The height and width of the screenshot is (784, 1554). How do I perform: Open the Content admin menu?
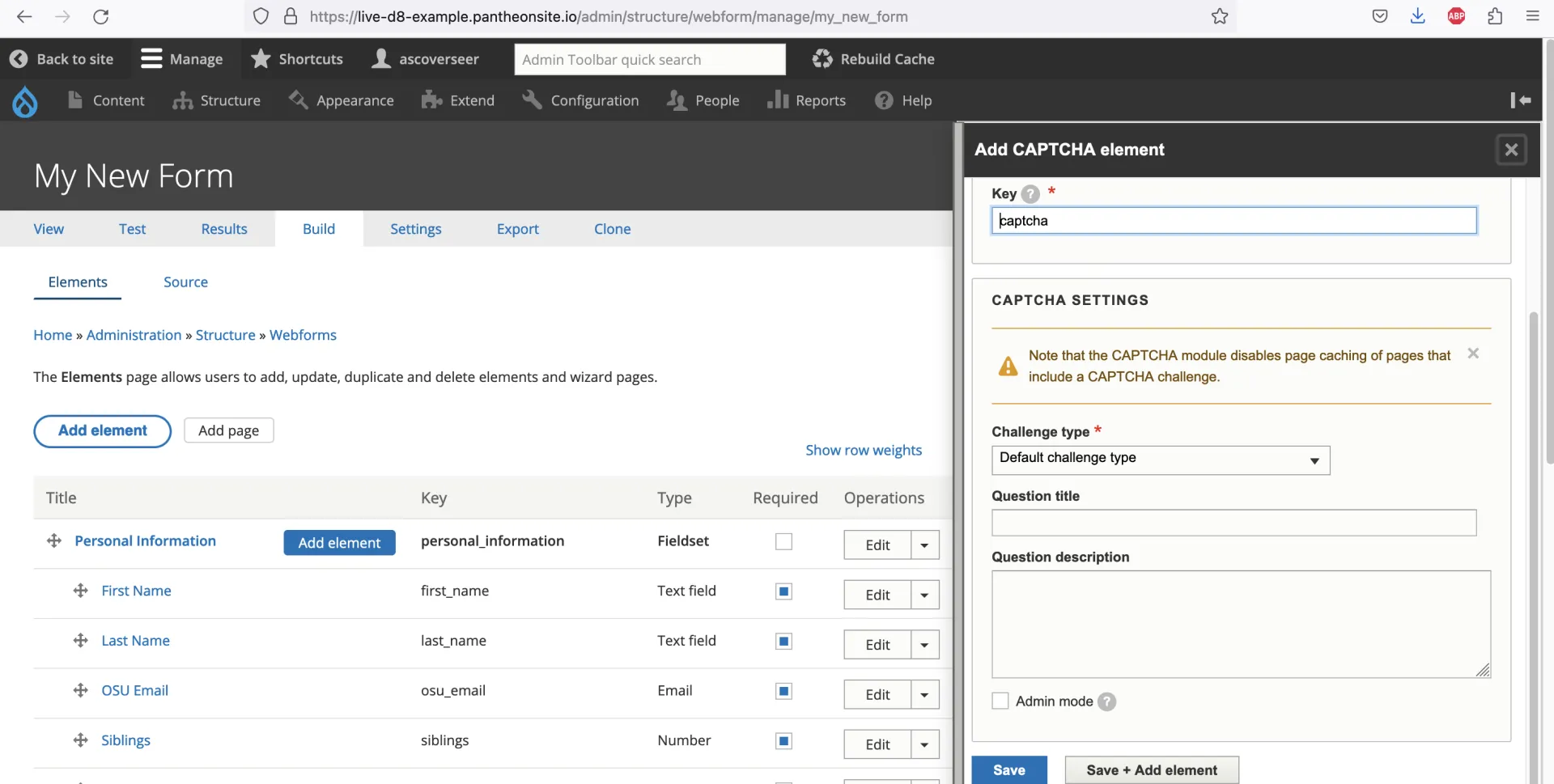[106, 100]
